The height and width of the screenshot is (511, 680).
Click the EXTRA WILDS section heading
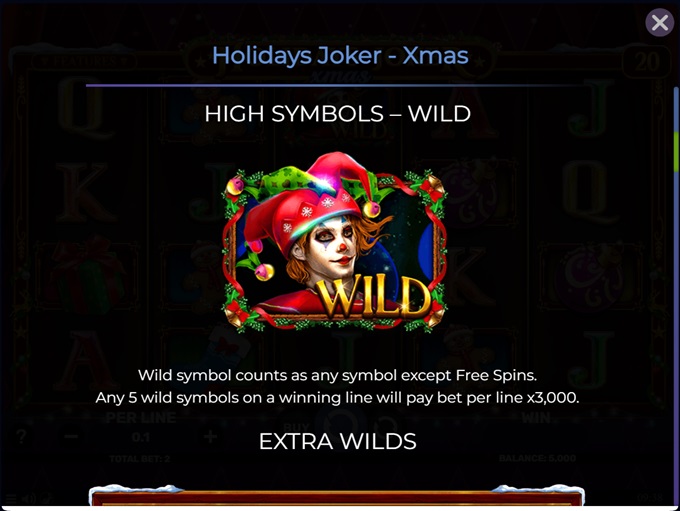[x=338, y=442]
